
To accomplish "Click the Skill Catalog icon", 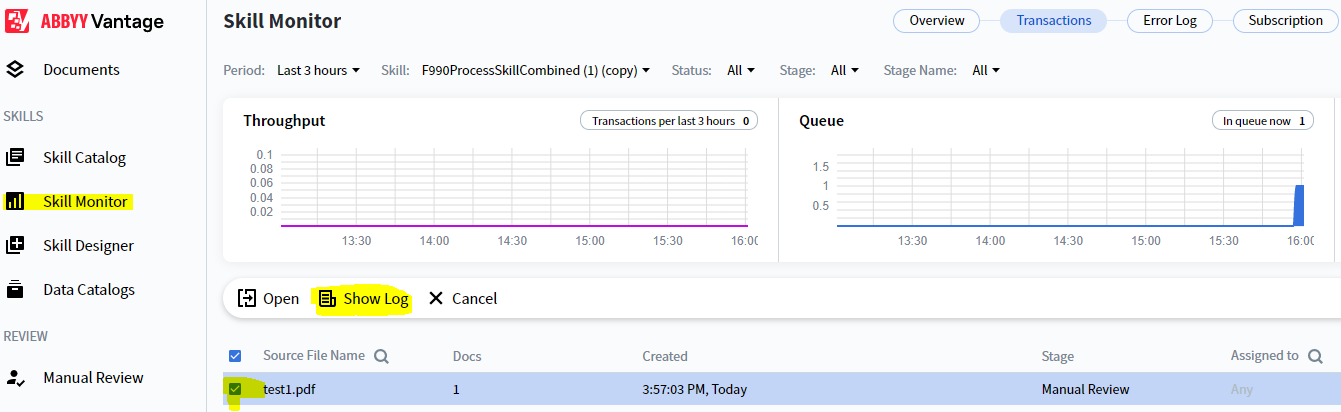I will tap(15, 158).
